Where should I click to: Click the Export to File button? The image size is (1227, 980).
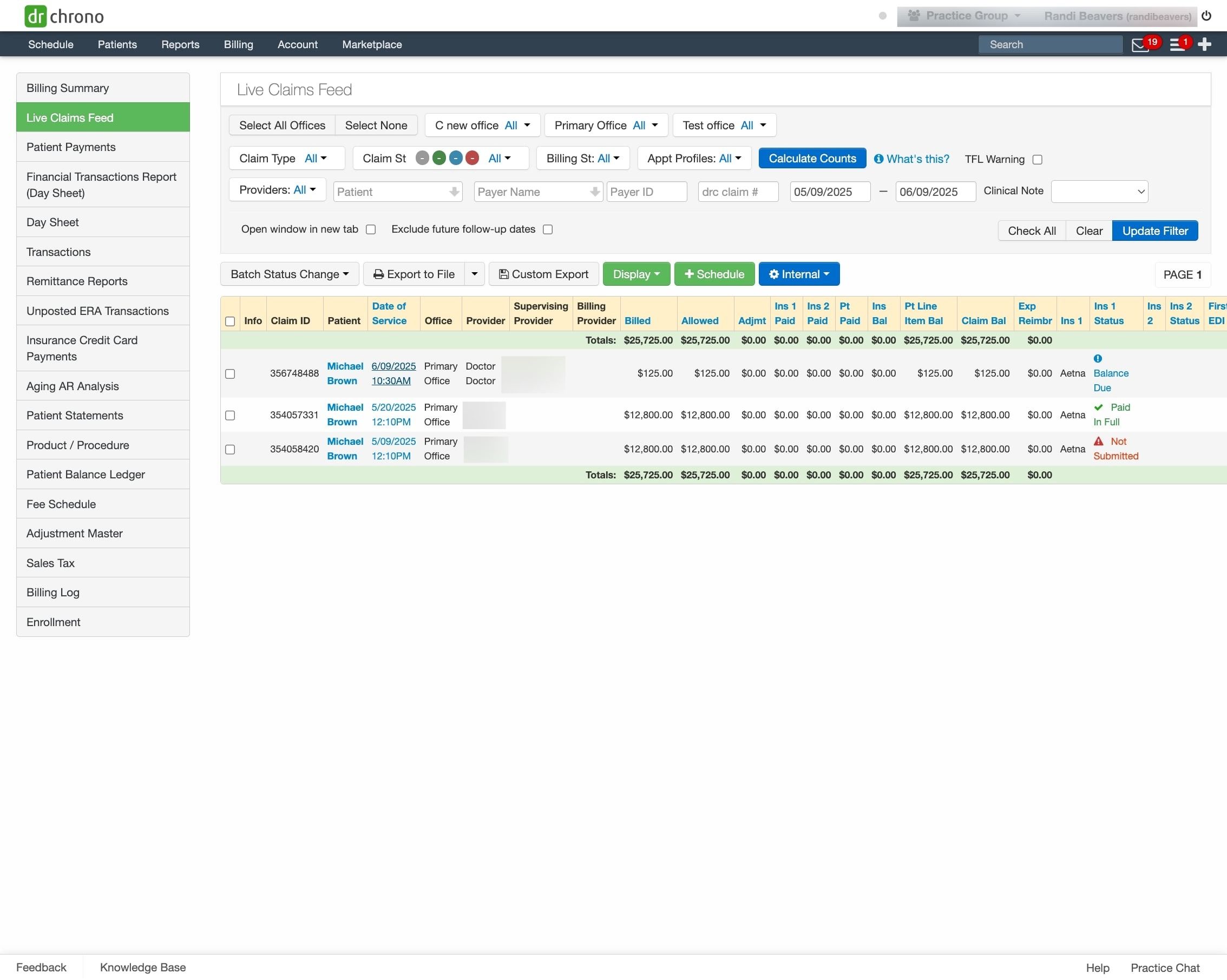point(414,274)
